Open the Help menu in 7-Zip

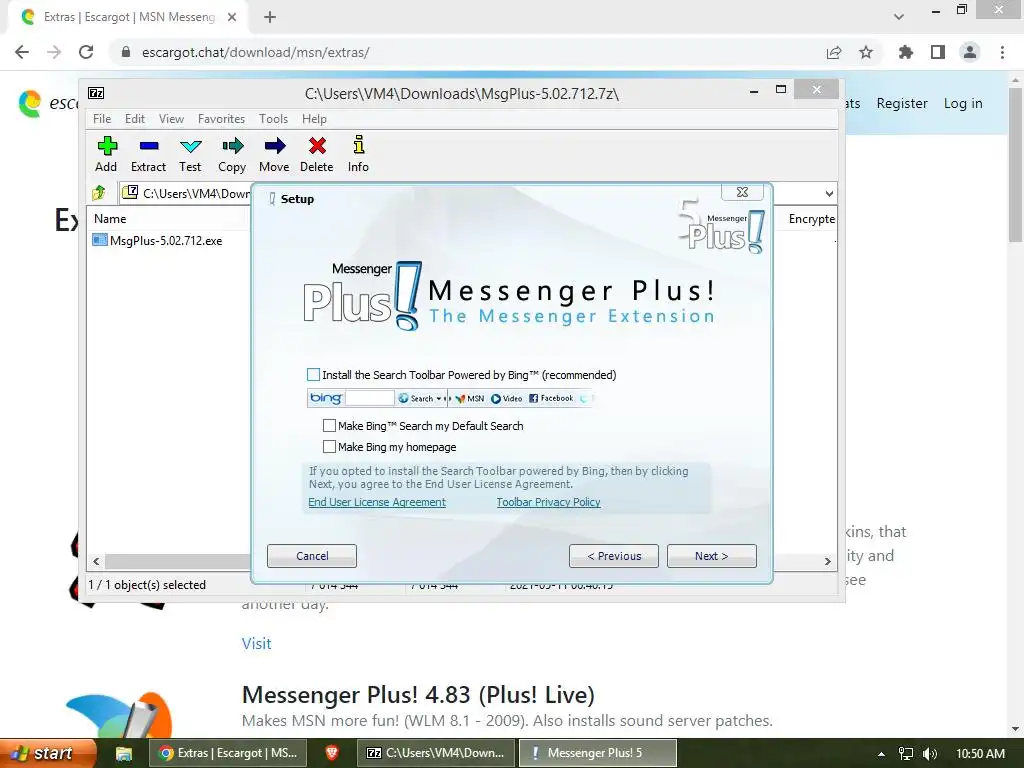coord(314,119)
